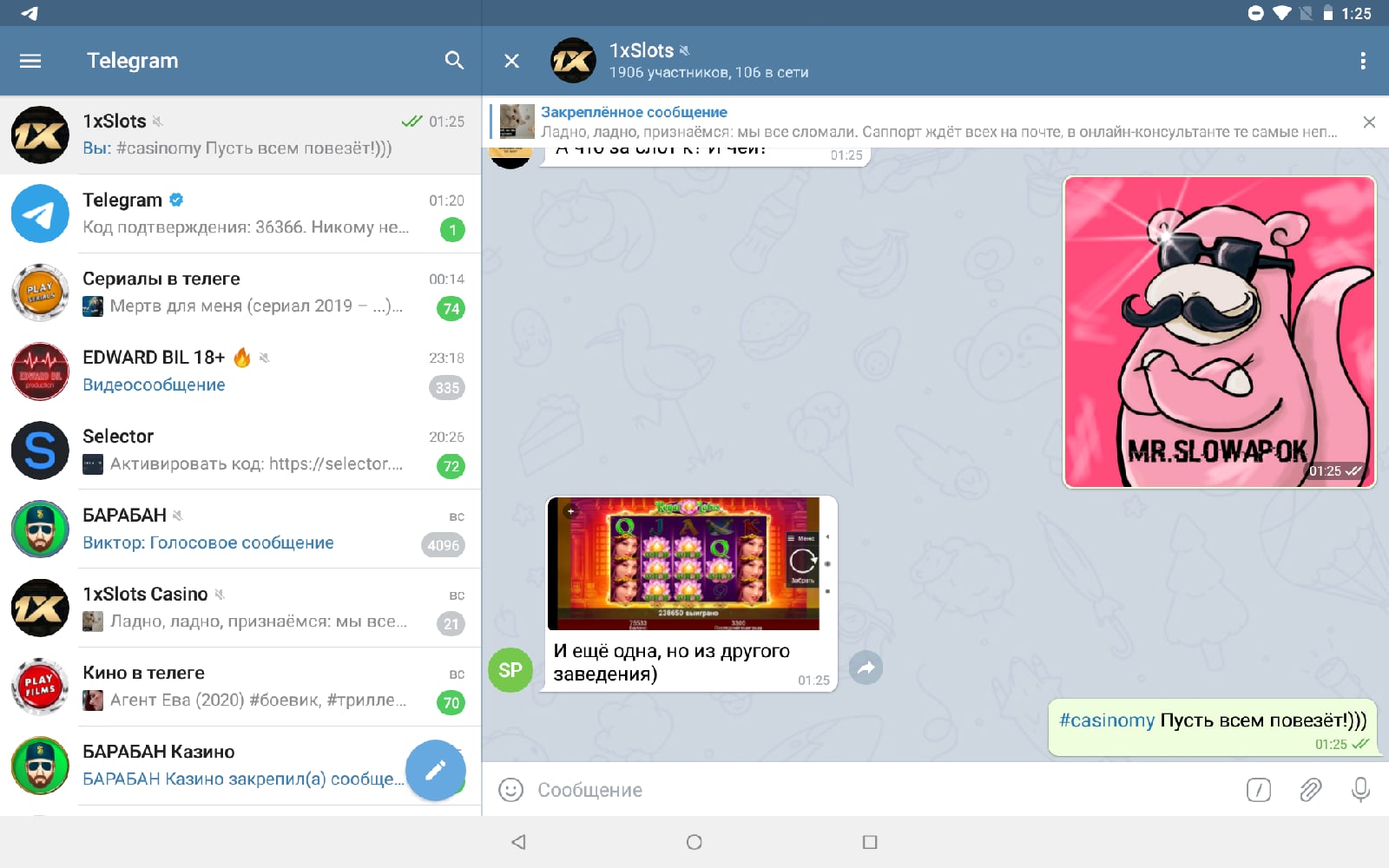Close the open 1xSlots chat panel
This screenshot has width=1389, height=868.
(512, 61)
